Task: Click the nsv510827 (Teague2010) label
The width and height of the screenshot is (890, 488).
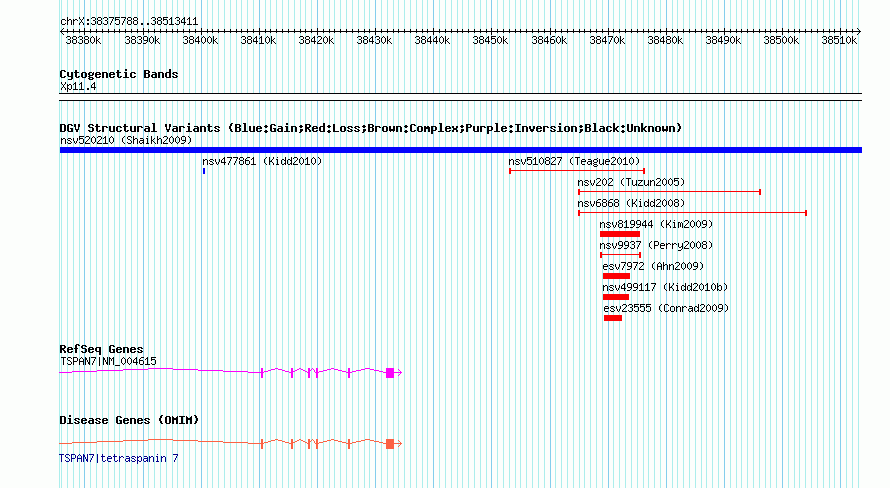Action: 574,161
